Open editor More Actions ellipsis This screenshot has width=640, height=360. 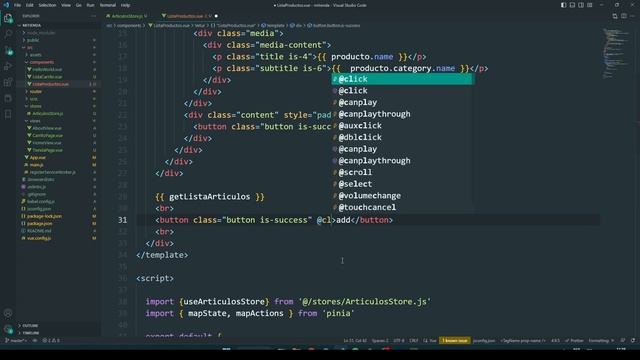[x=633, y=16]
